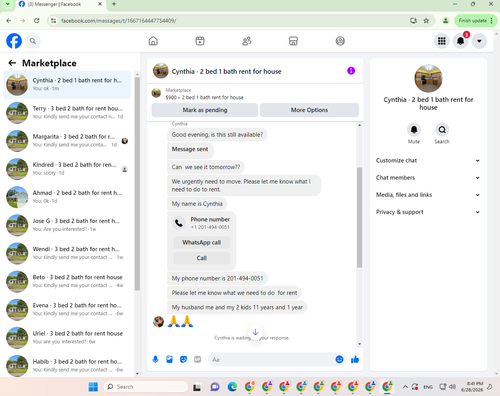This screenshot has width=500, height=396.
Task: Open Microsoft Edge from taskbar
Action: point(232,387)
